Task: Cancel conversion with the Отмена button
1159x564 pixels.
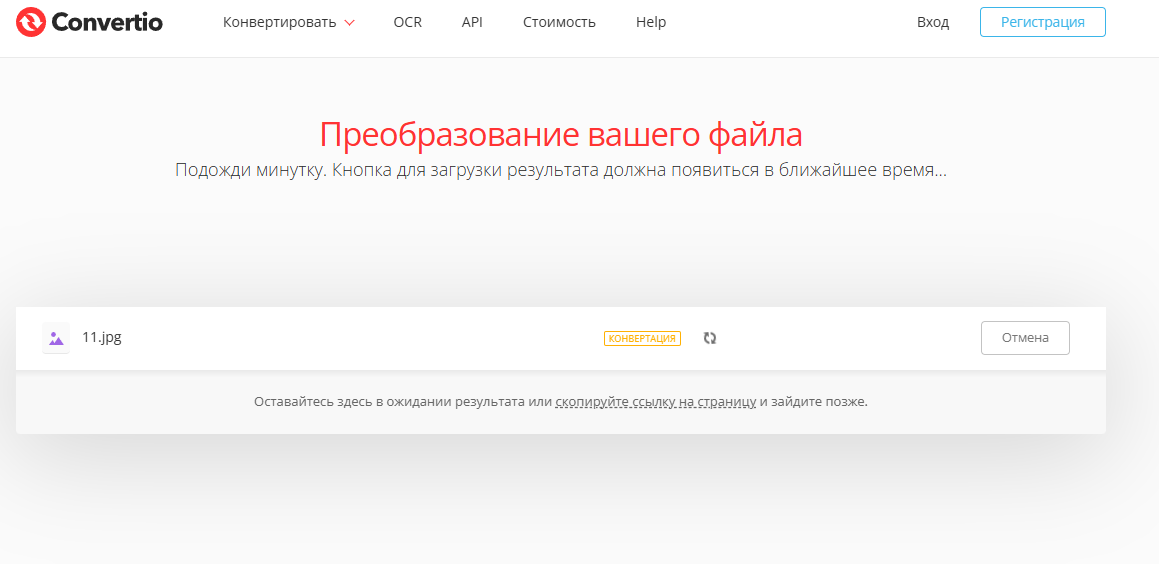Action: [x=1025, y=338]
